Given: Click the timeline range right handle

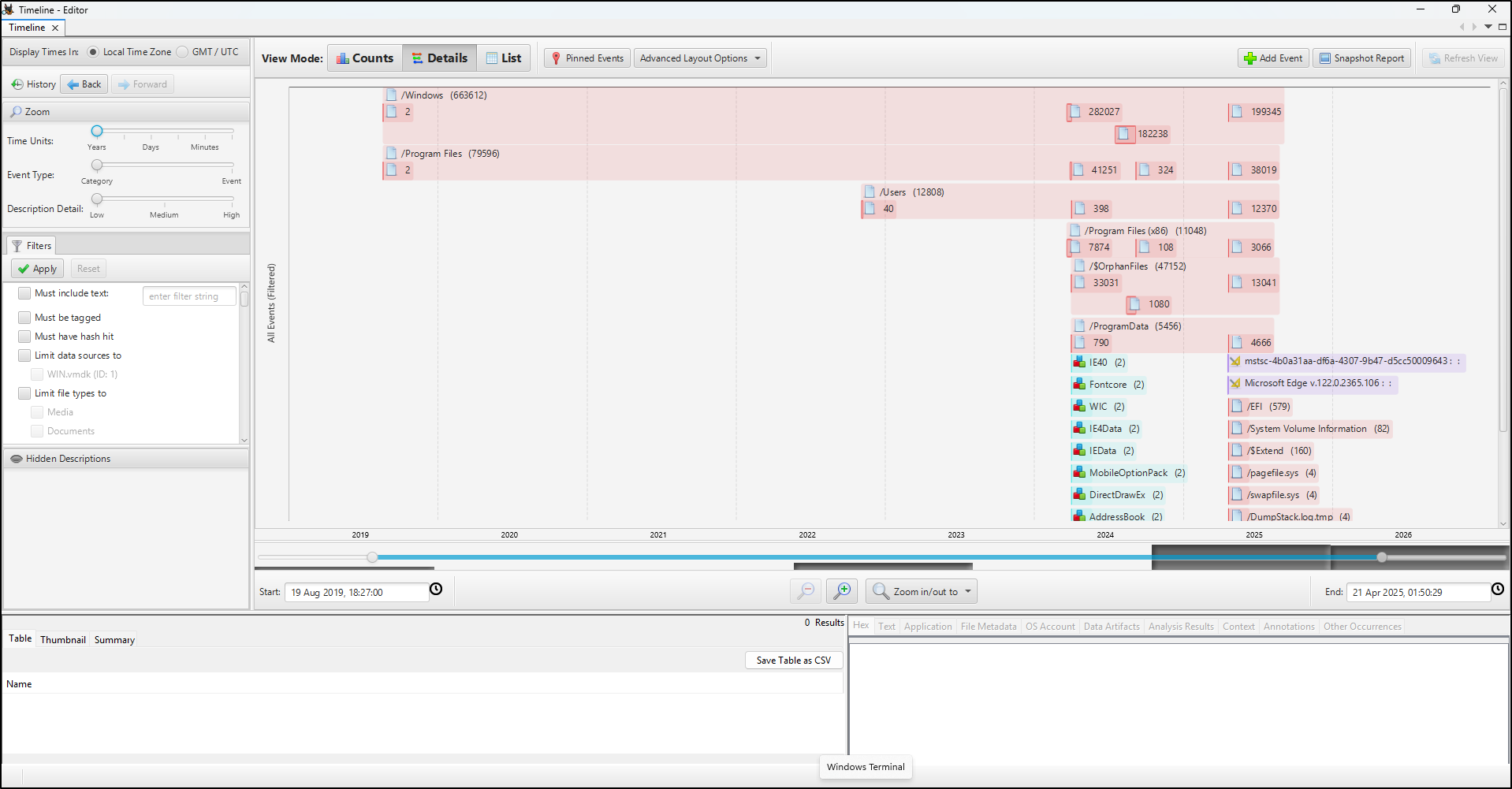Looking at the screenshot, I should (1382, 557).
